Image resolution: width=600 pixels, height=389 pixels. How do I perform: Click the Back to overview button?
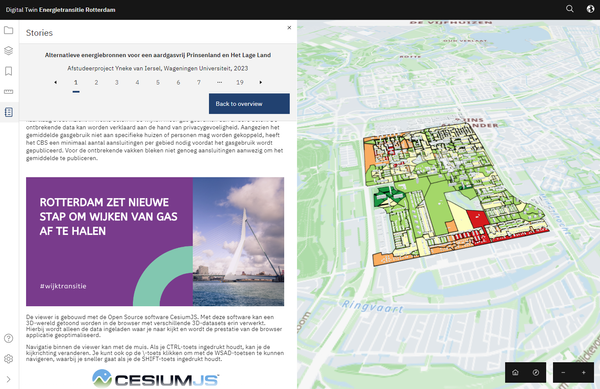[x=249, y=104]
